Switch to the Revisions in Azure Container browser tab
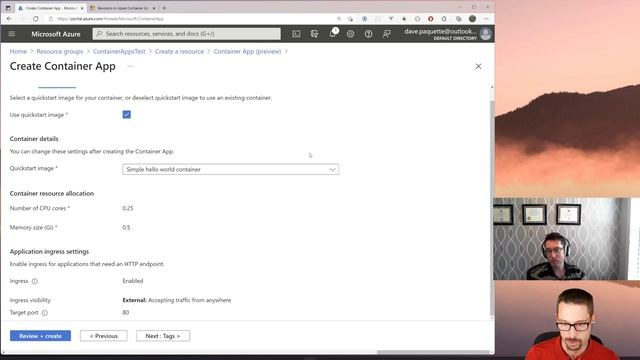Screen dimensions: 640x360 tap(123, 8)
